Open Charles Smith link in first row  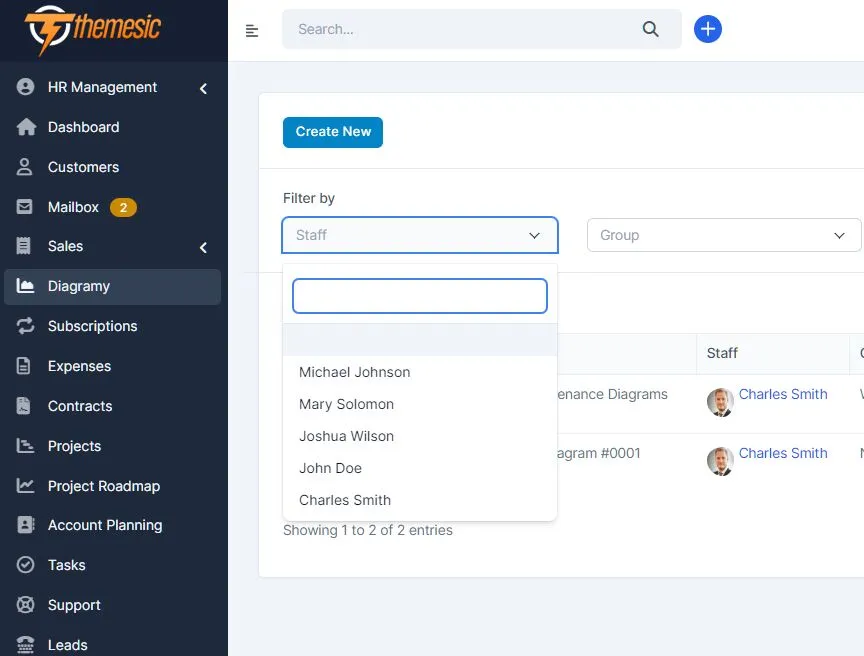(x=783, y=394)
